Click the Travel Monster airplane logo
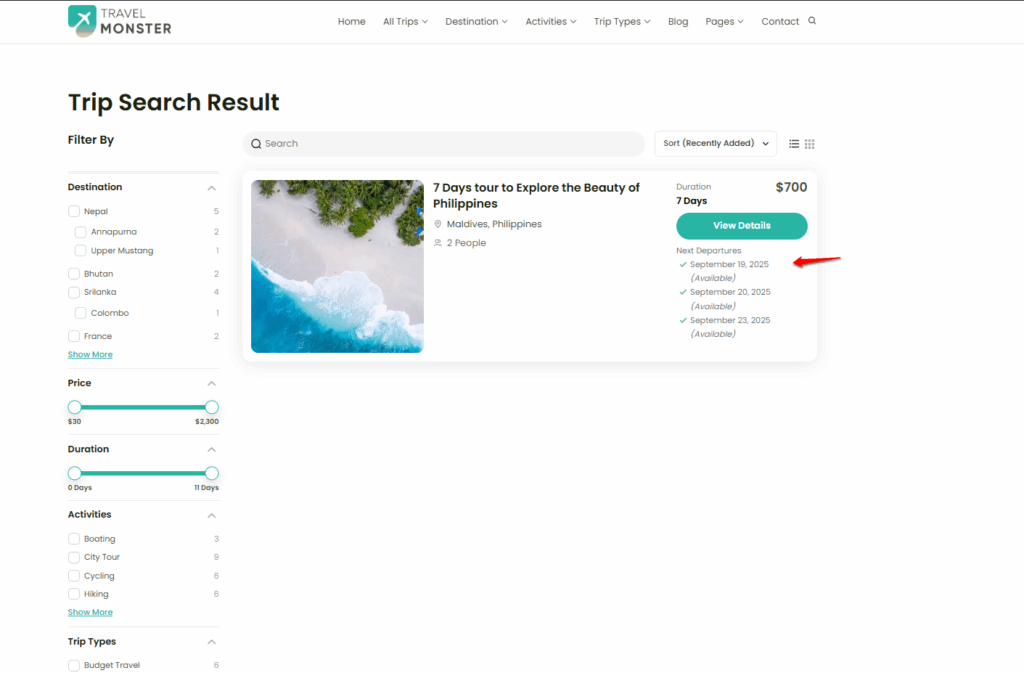Screen dimensions: 1024x673 pos(82,20)
